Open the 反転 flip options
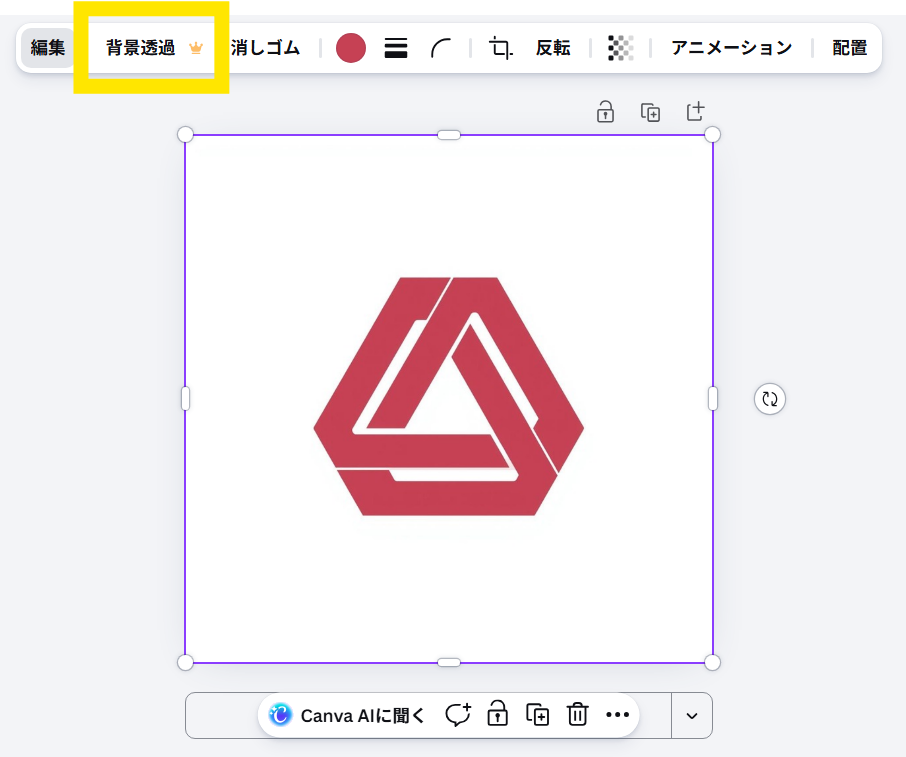 [x=553, y=47]
